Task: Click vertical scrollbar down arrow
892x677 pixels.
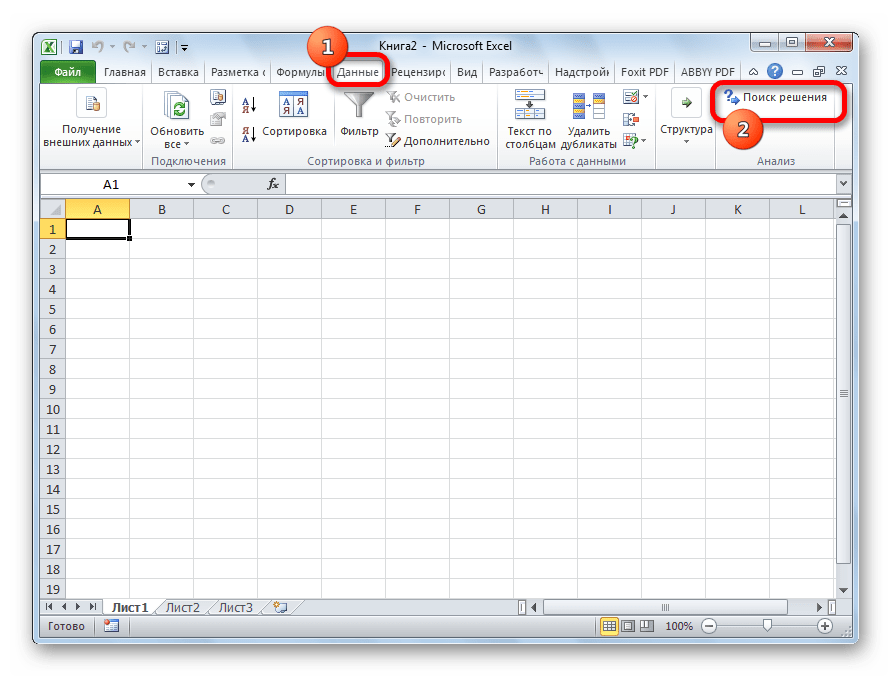Action: (844, 590)
